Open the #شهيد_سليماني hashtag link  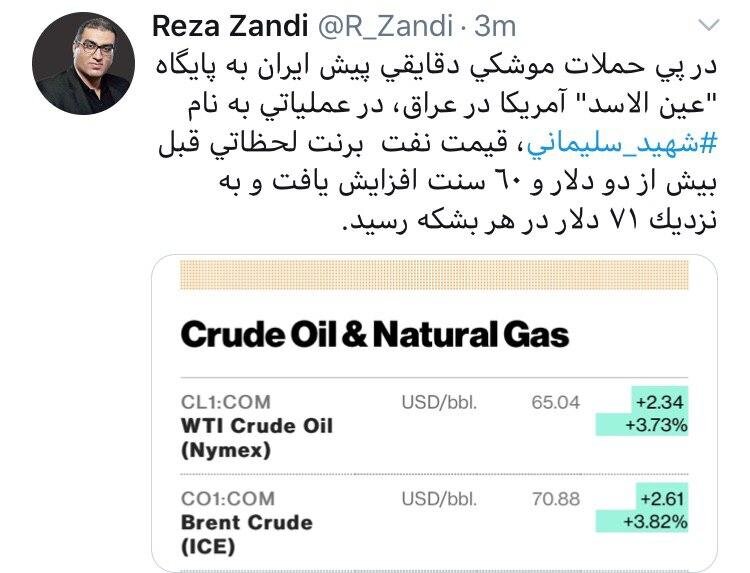[x=622, y=143]
